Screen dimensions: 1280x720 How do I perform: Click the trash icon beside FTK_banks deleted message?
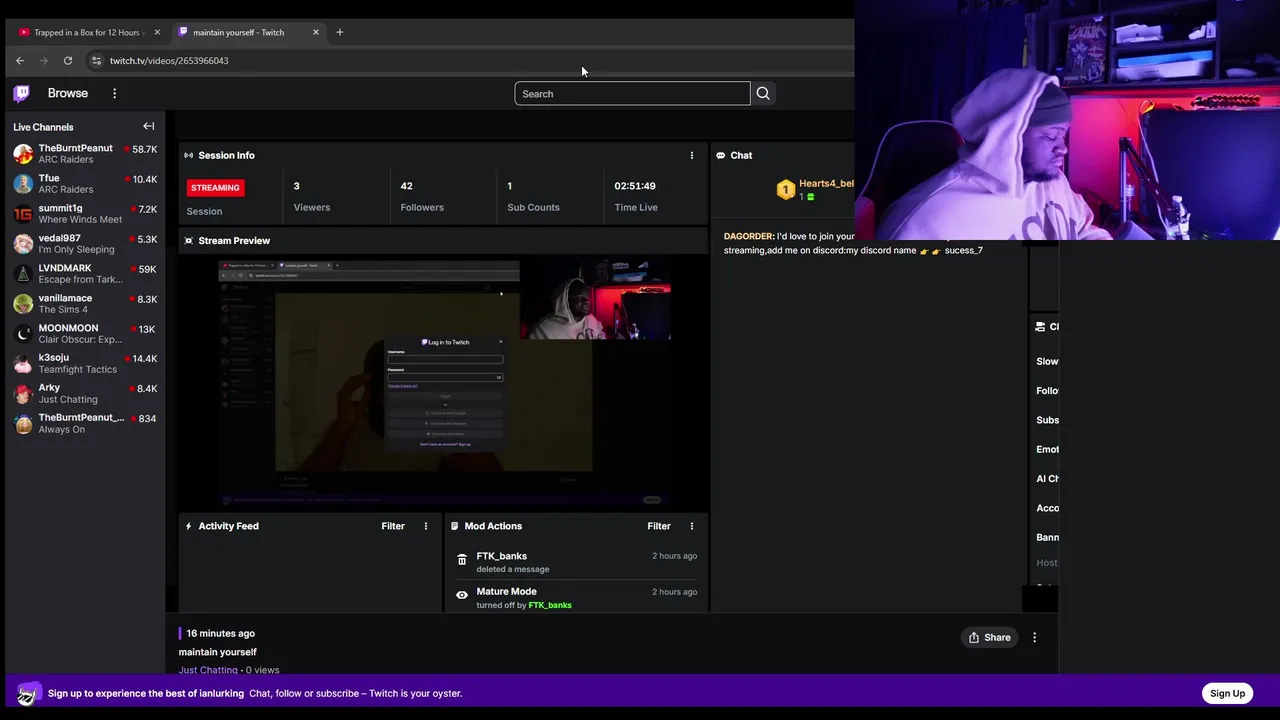[462, 561]
